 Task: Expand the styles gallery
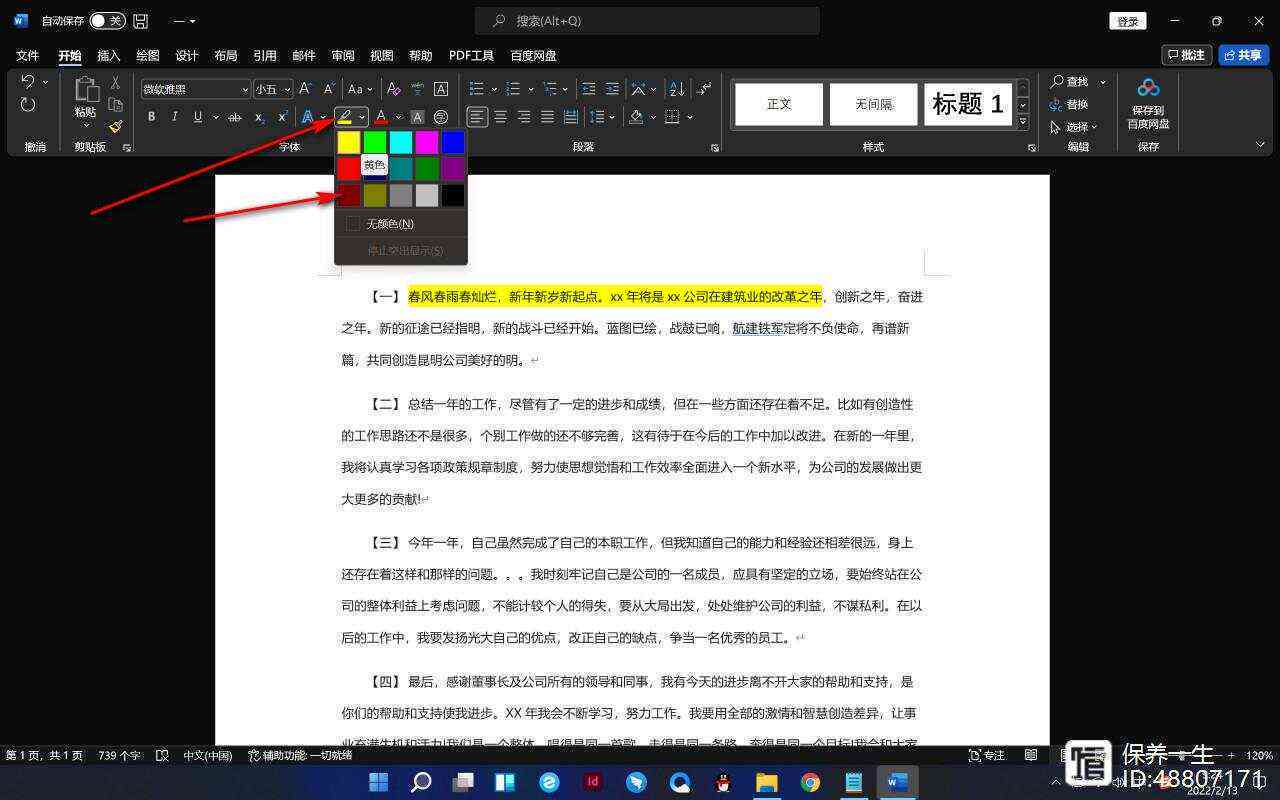point(1022,122)
